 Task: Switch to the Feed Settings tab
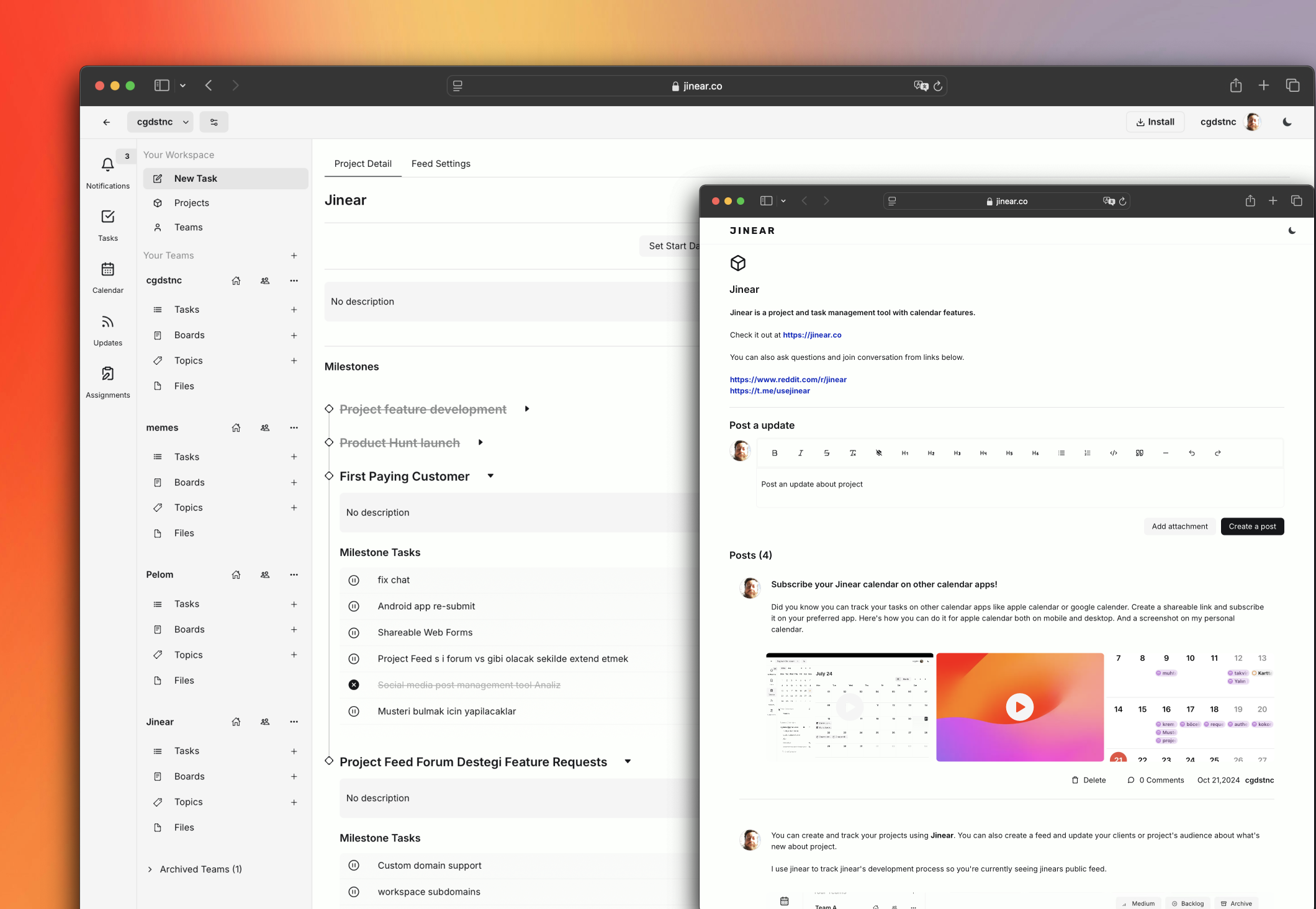(440, 163)
